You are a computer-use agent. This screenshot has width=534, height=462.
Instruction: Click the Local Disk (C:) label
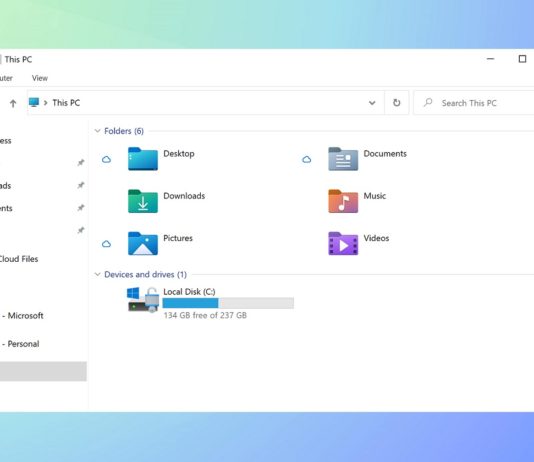[189, 292]
